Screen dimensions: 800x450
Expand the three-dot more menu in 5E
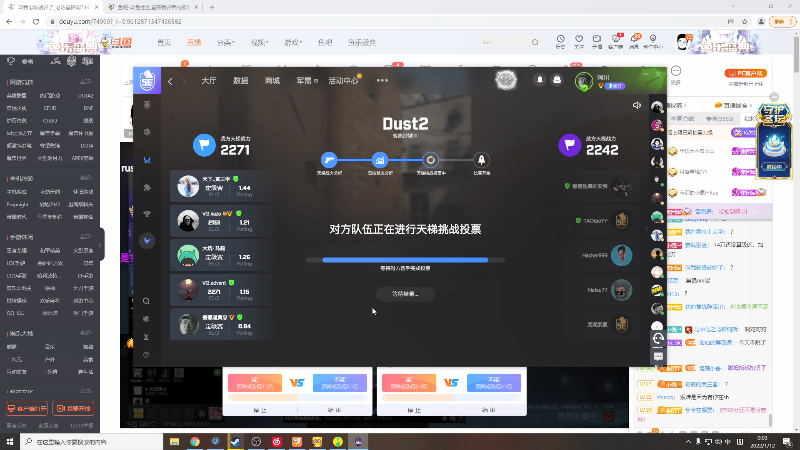pyautogui.click(x=382, y=81)
